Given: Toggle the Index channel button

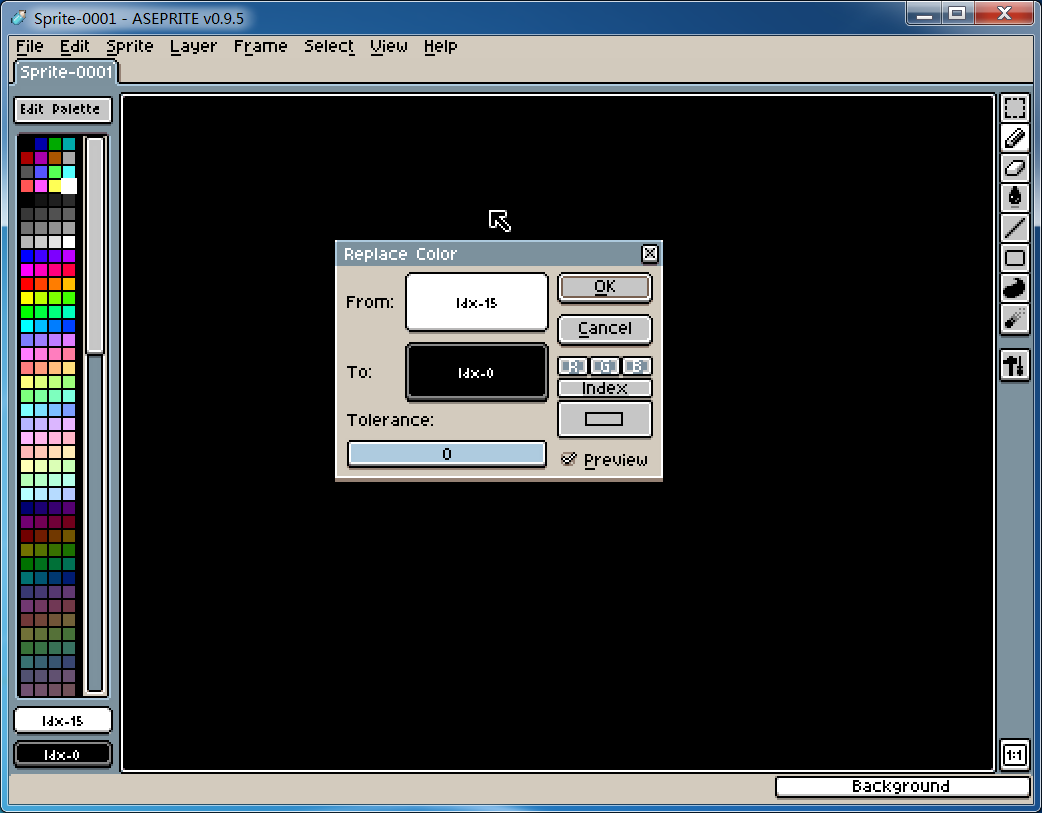Looking at the screenshot, I should point(605,388).
